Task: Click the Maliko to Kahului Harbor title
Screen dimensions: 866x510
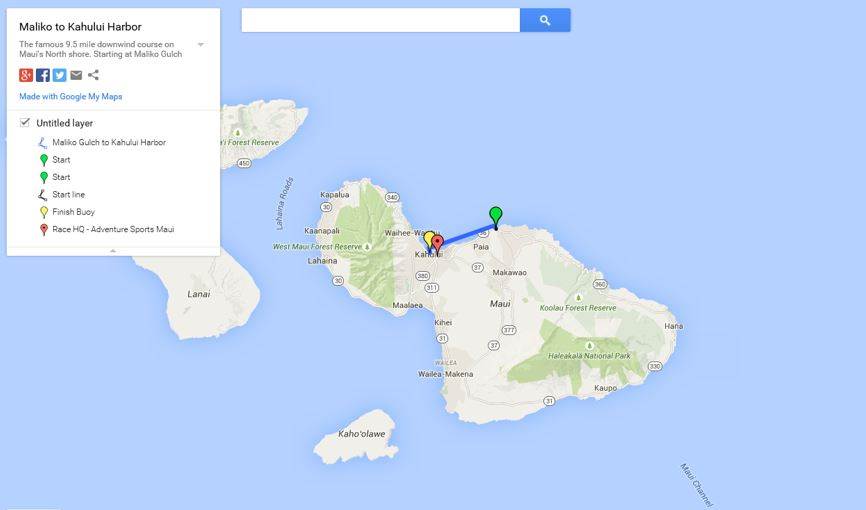Action: 80,27
